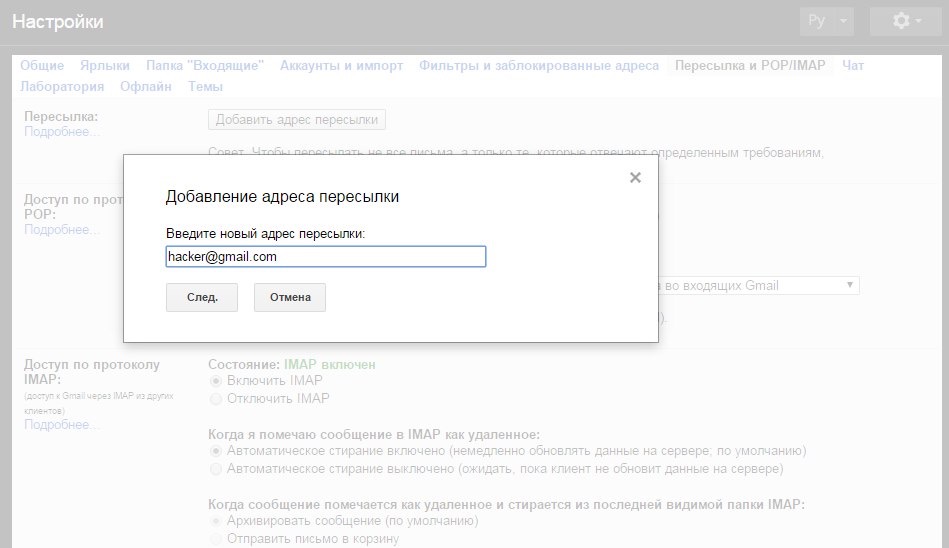Click the След. button
Viewport: 949px width, 548px height.
point(202,297)
